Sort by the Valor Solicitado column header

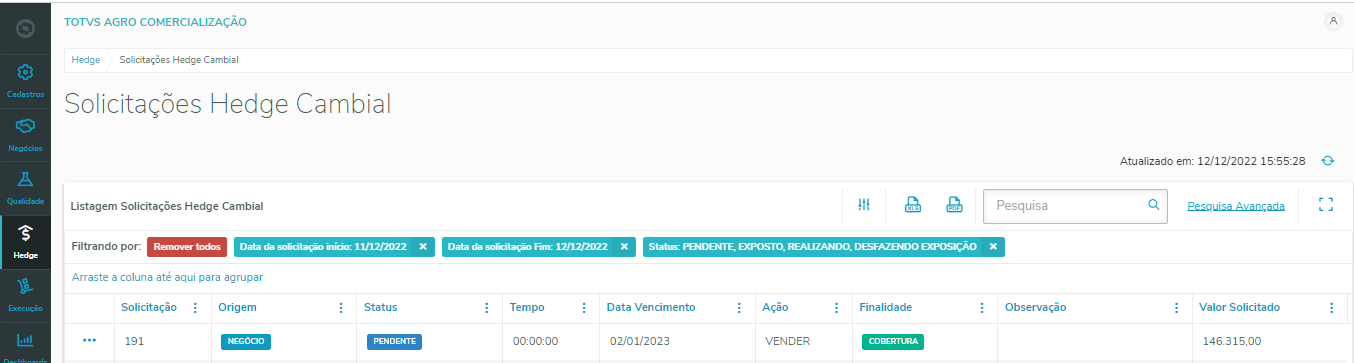tap(1239, 308)
